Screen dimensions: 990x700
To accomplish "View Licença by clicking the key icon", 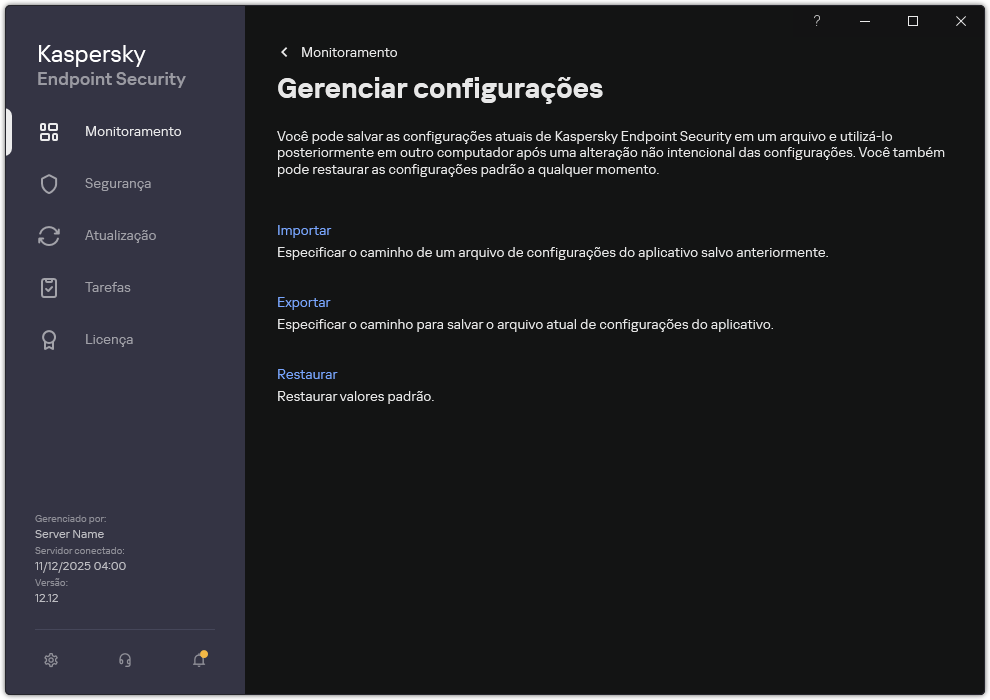I will (x=49, y=339).
